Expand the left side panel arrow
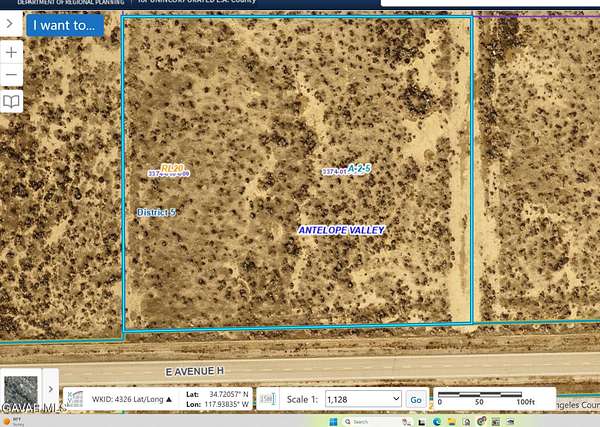 pos(9,24)
